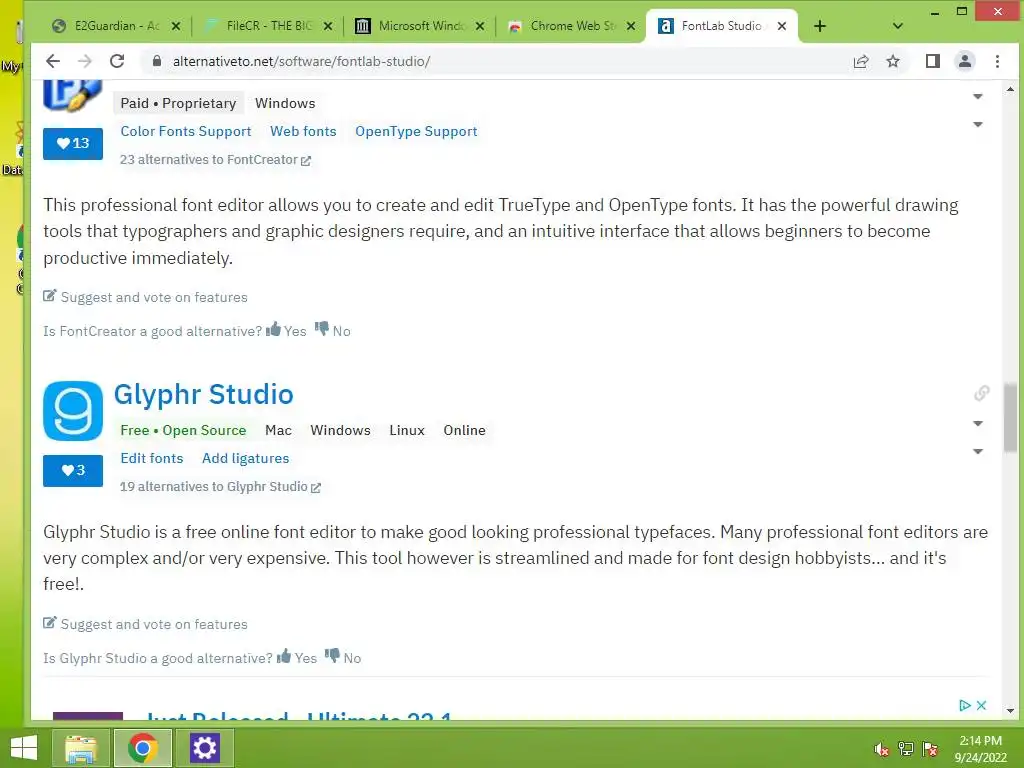Open the tab search chevron
Image resolution: width=1024 pixels, height=768 pixels.
pos(897,26)
